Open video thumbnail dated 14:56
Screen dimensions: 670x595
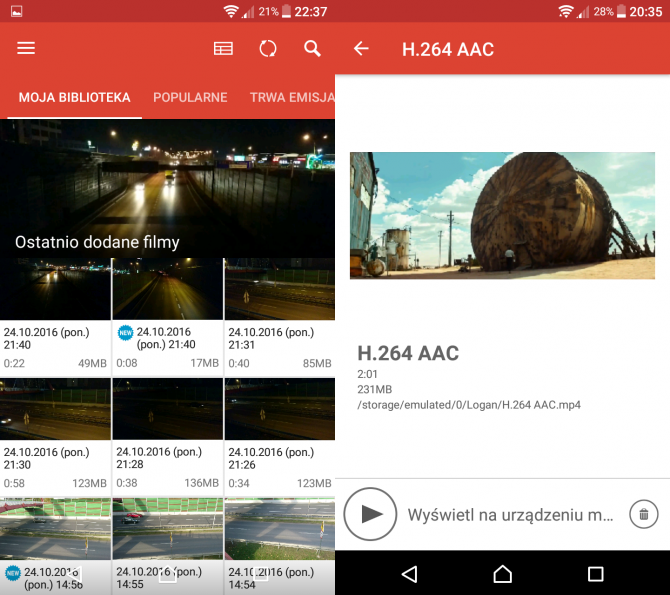pyautogui.click(x=55, y=529)
